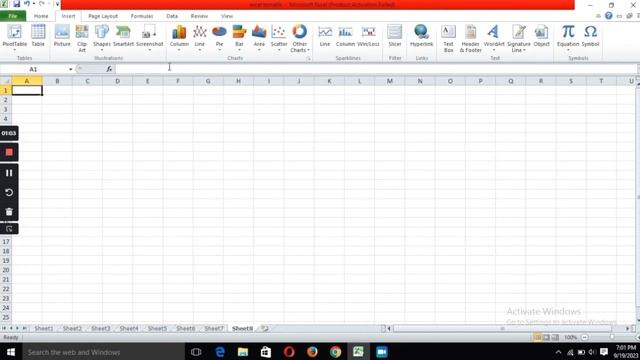Stop the screen recording

pos(9,152)
